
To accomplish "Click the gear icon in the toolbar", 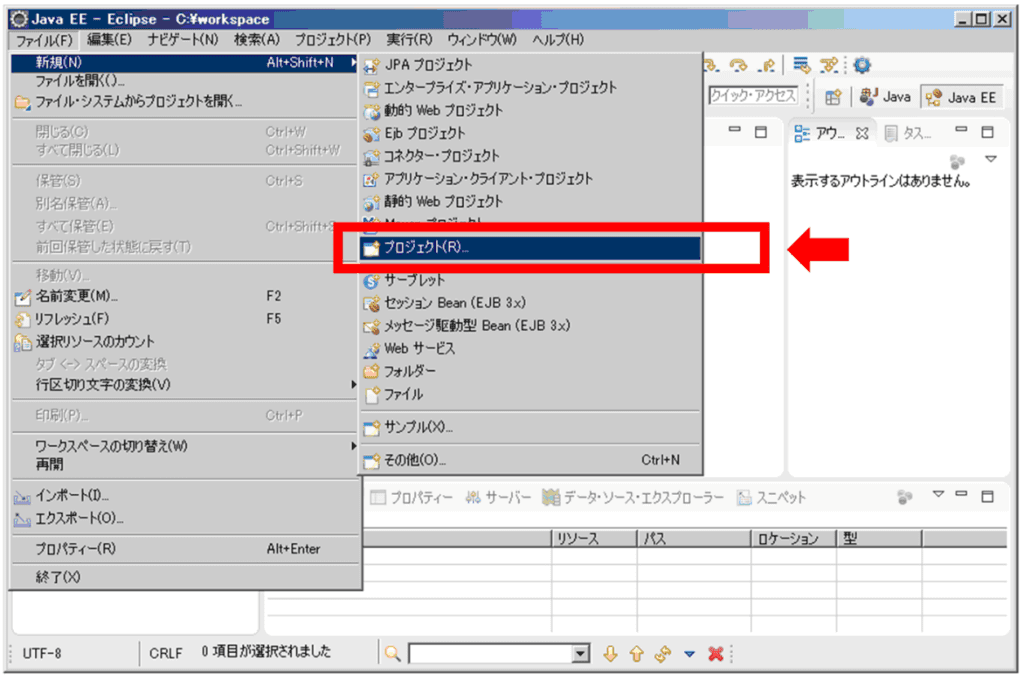I will (x=862, y=65).
